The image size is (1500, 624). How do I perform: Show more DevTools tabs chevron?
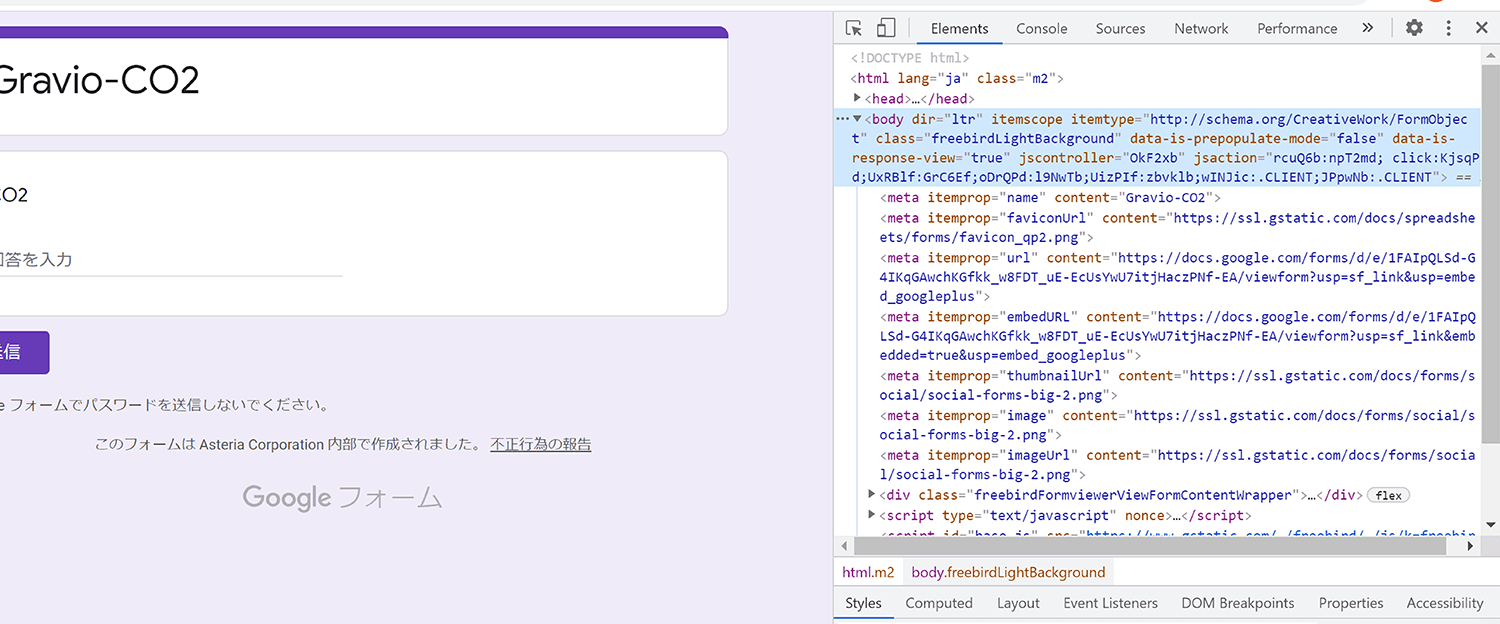[1368, 28]
